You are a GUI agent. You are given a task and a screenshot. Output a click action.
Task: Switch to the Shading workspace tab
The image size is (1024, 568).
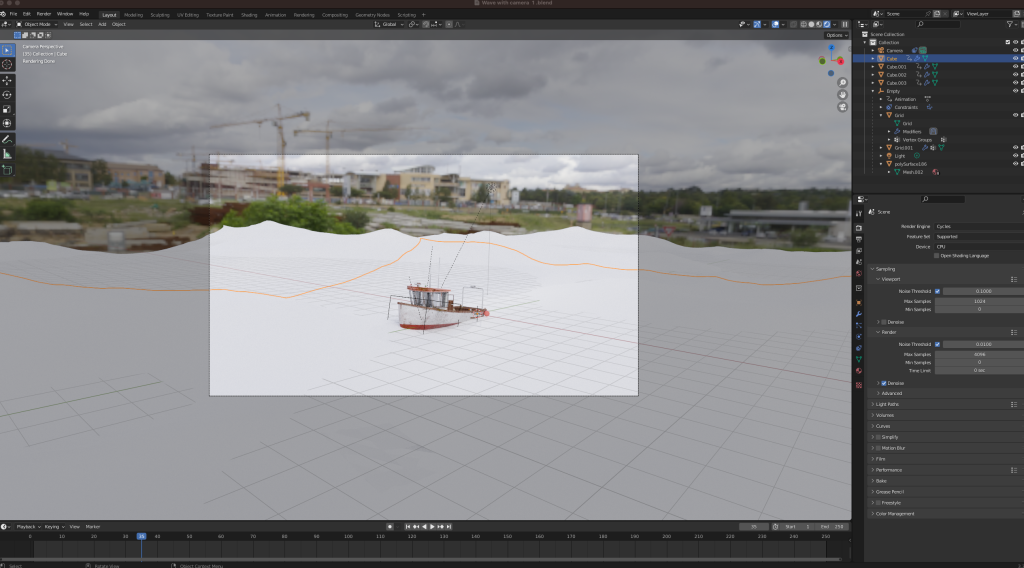point(249,15)
